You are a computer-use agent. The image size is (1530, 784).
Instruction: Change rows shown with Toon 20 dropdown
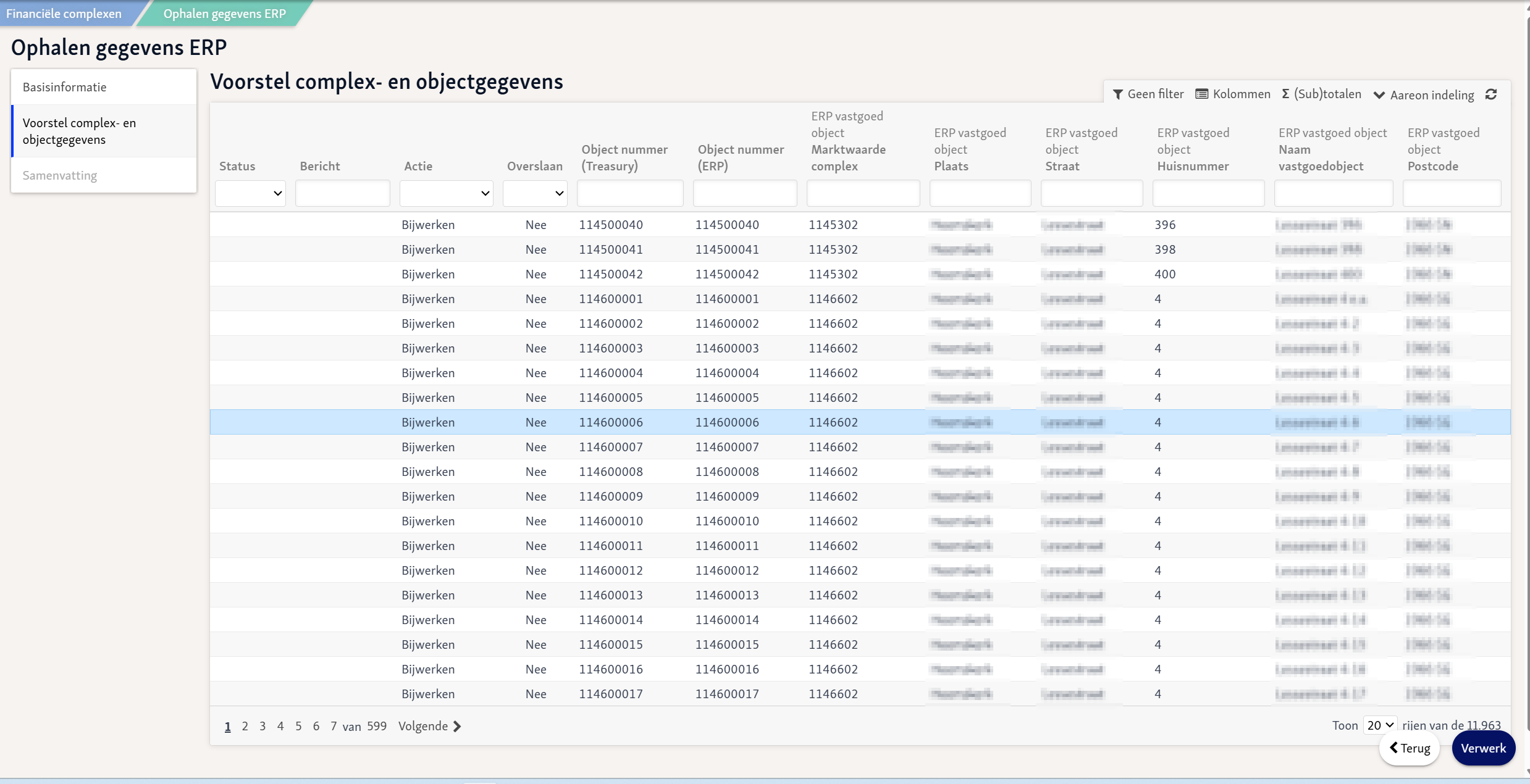1379,725
